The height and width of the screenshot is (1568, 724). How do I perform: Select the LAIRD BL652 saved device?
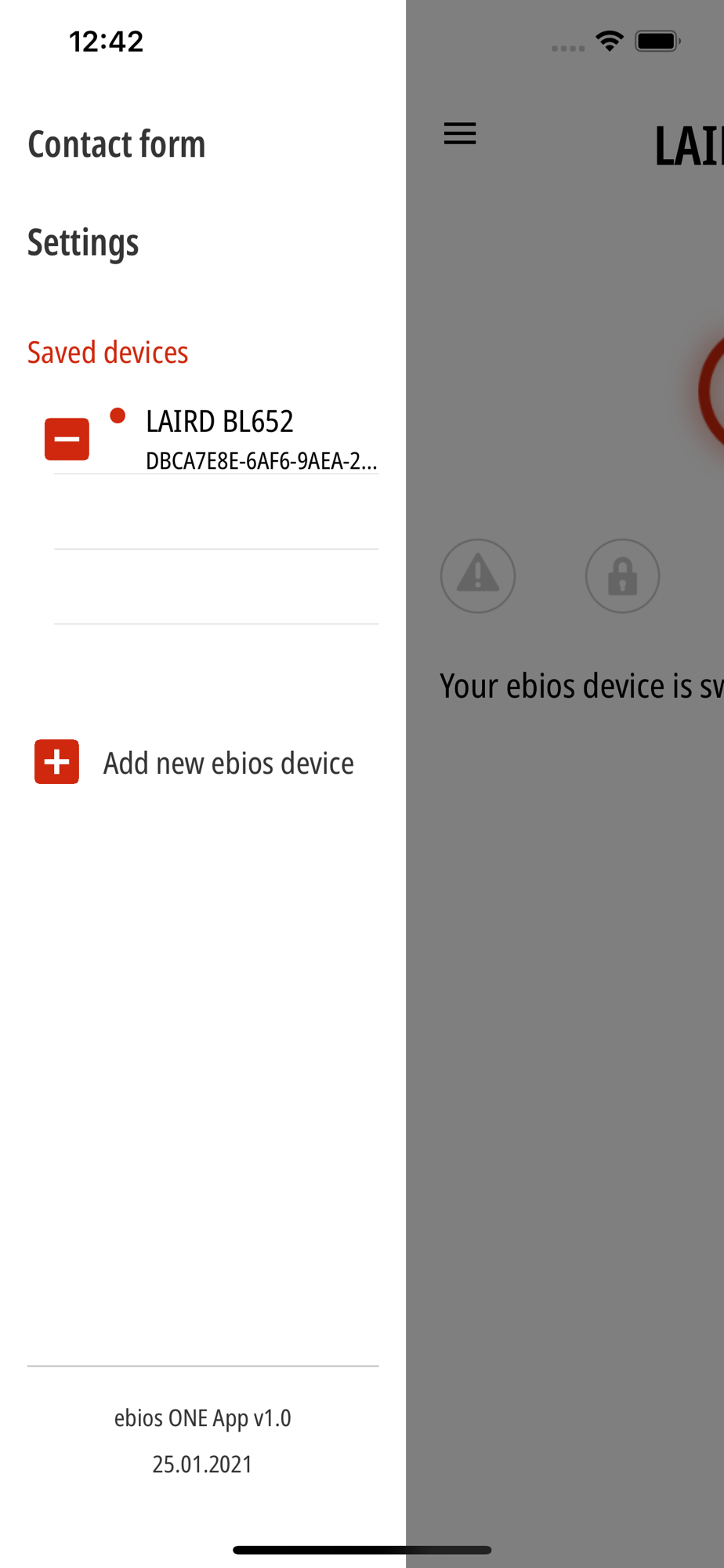(x=216, y=437)
